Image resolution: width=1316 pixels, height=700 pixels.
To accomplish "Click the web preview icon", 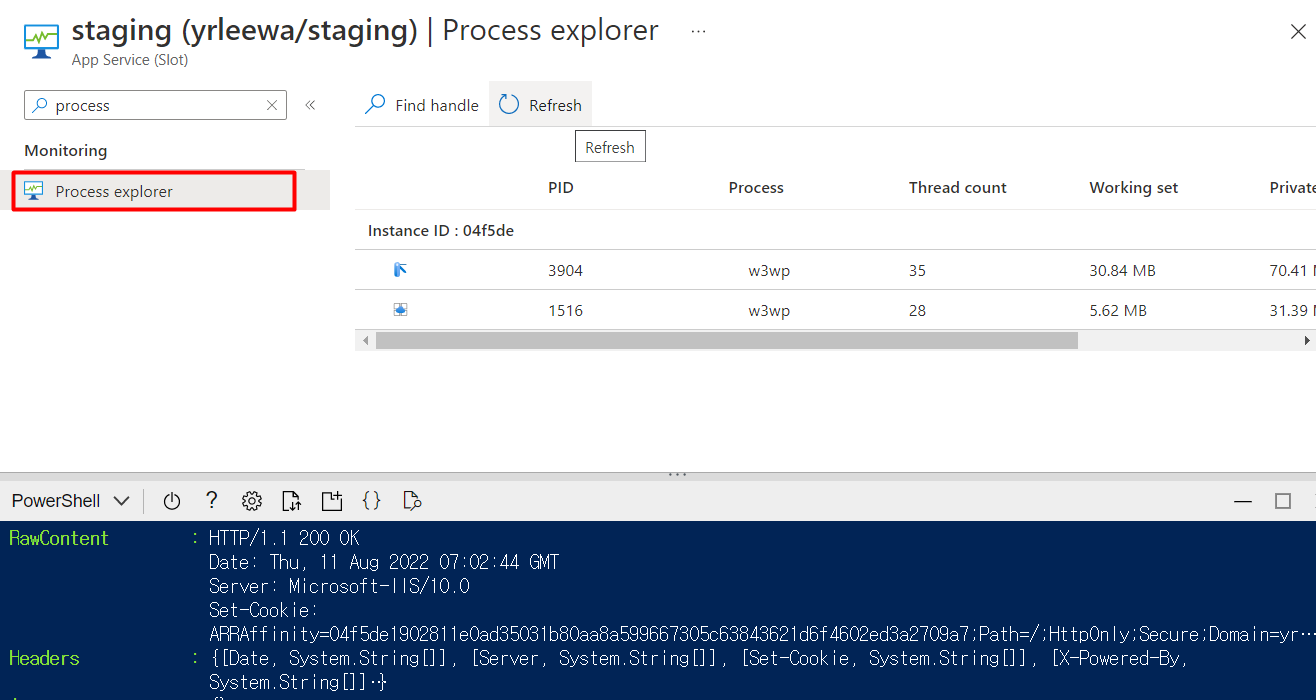I will point(411,501).
